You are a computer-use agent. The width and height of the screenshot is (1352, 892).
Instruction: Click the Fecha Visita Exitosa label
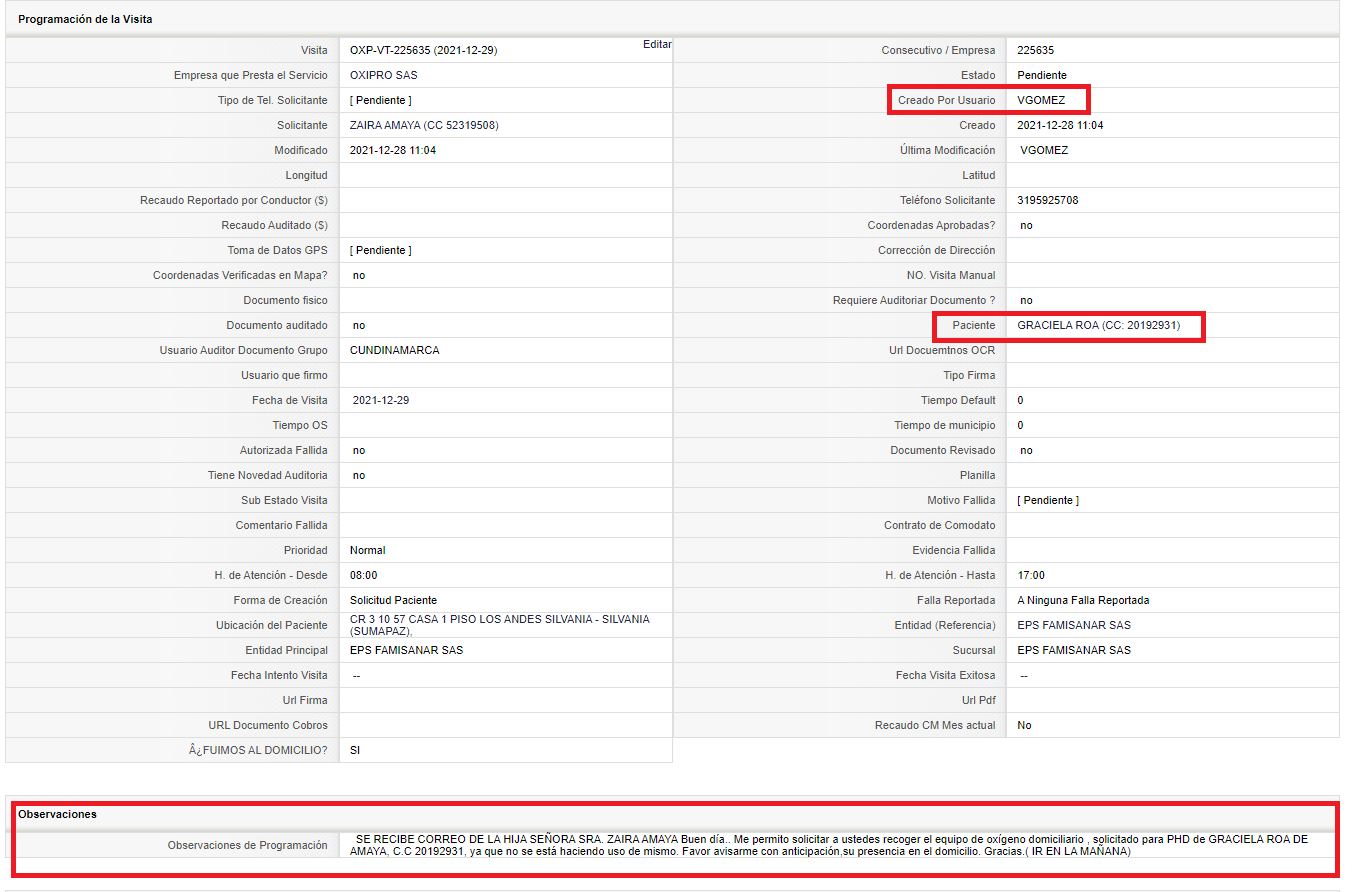(x=946, y=675)
